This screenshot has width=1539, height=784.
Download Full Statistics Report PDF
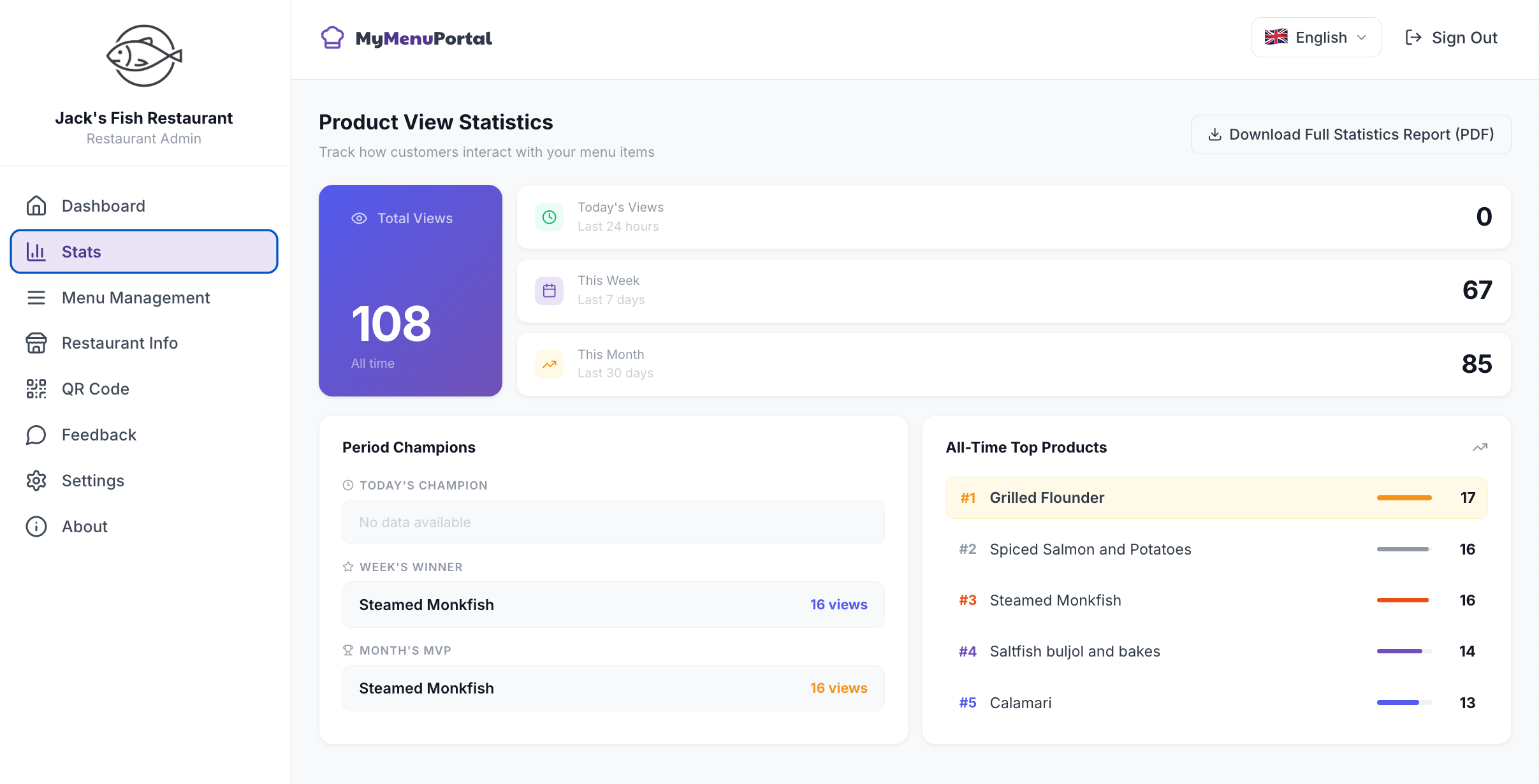(1351, 134)
